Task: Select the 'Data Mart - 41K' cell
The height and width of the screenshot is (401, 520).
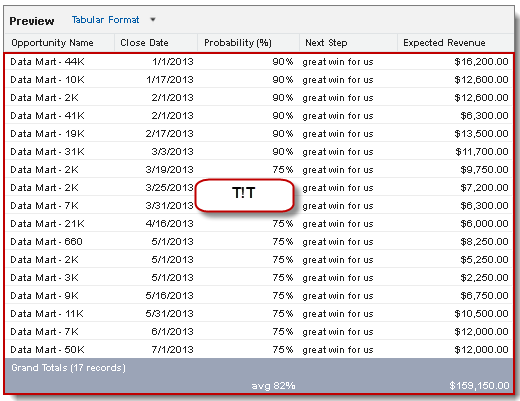Action: 47,116
